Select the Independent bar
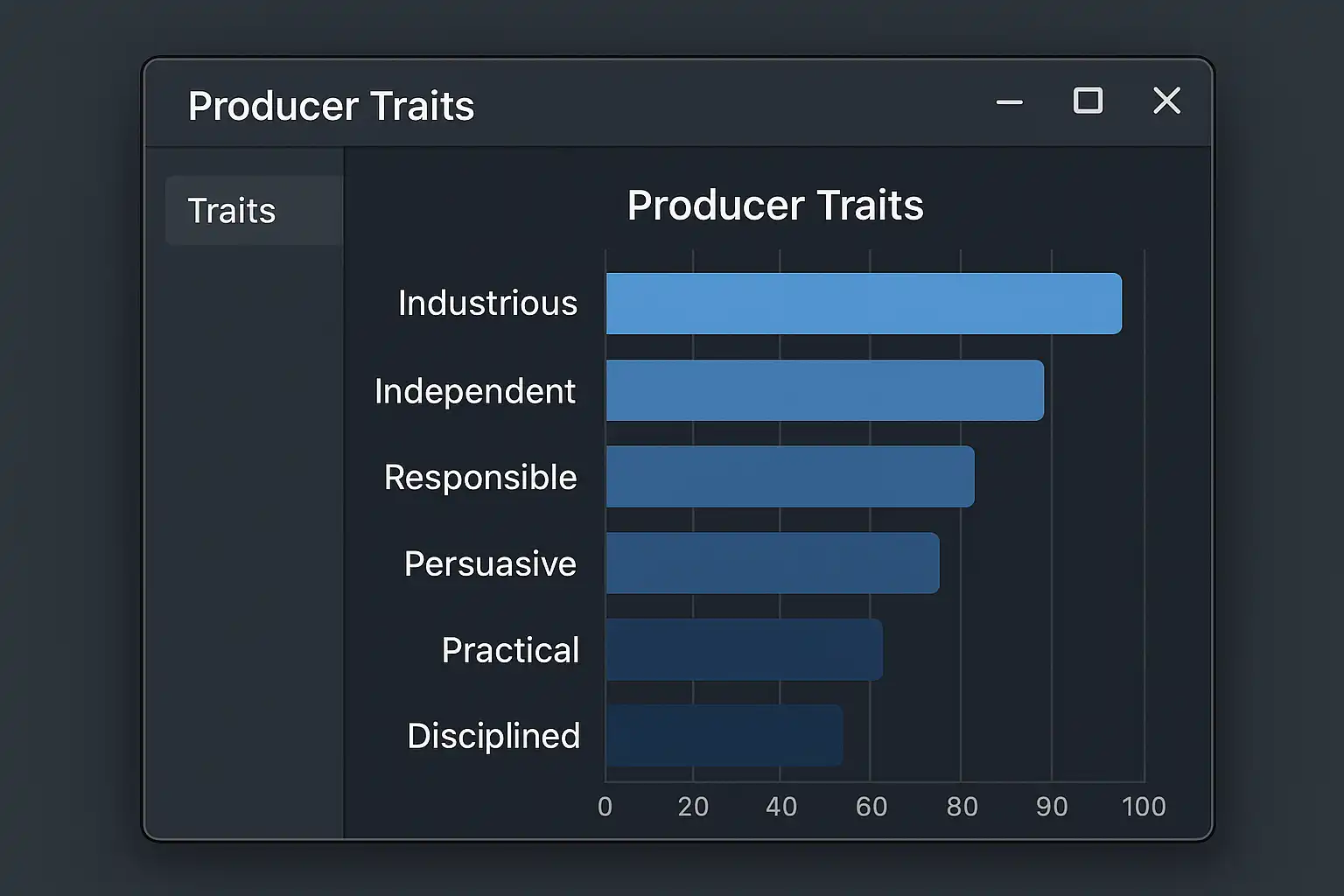The width and height of the screenshot is (1344, 896). pyautogui.click(x=824, y=390)
